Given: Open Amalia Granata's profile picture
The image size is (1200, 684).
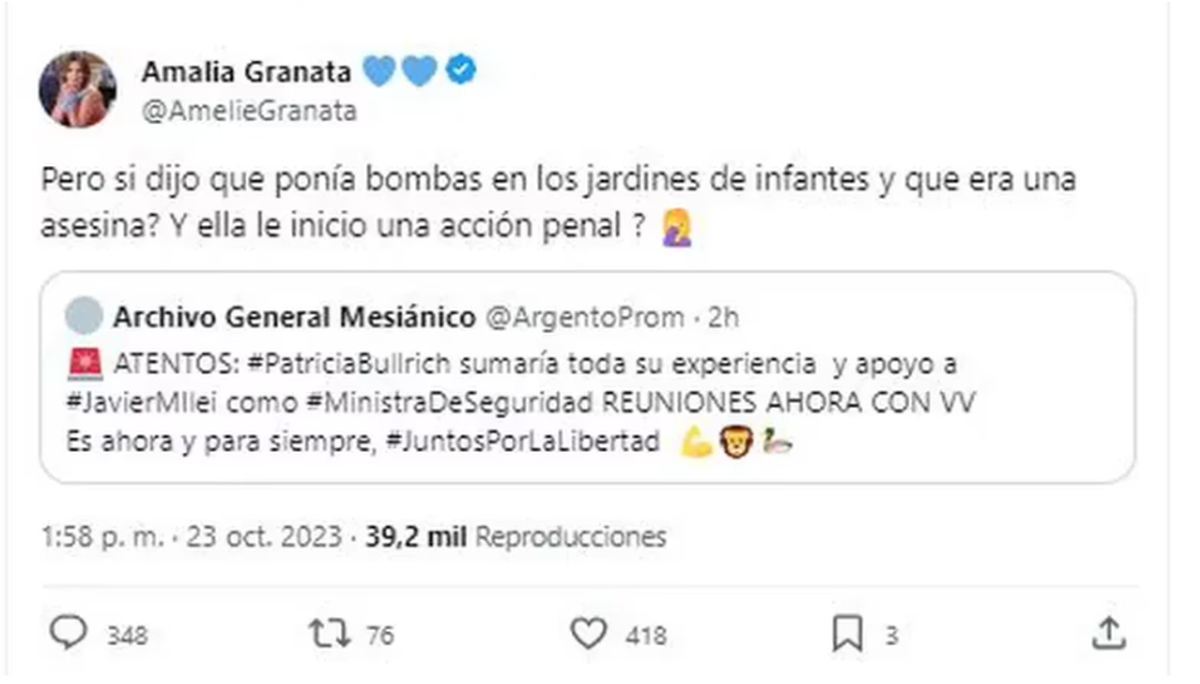Looking at the screenshot, I should pos(80,88).
